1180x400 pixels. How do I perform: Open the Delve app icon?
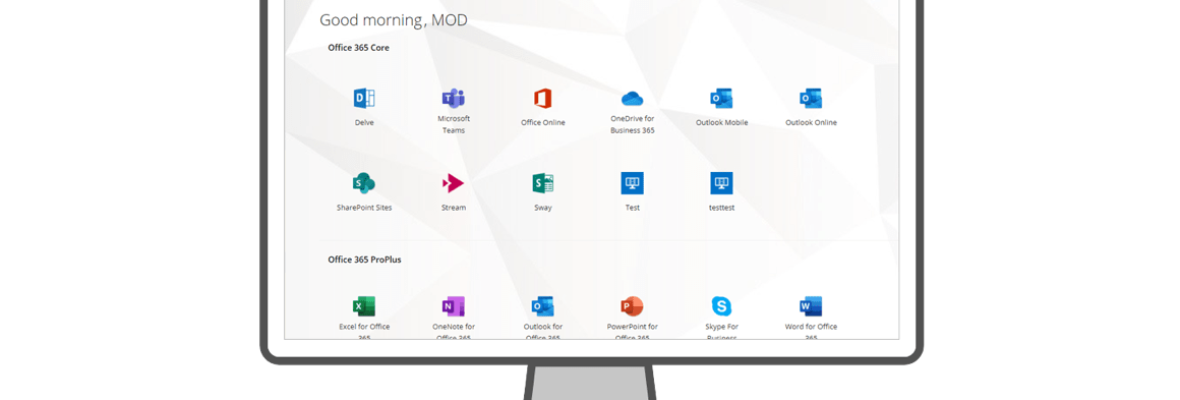pos(364,98)
